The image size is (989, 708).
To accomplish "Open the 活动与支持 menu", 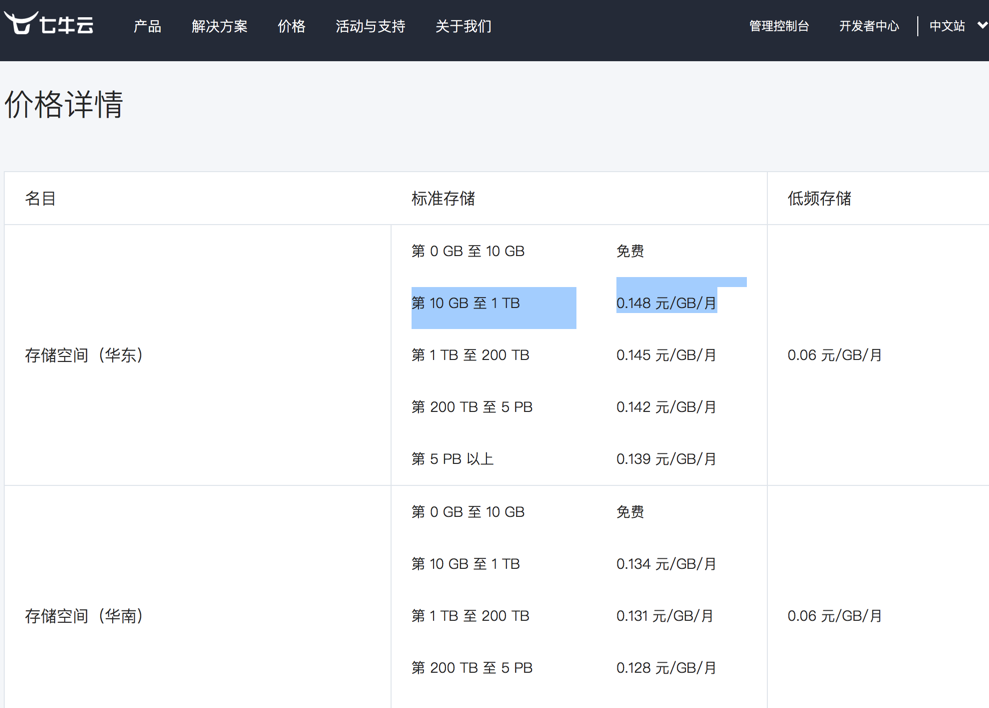I will 370,26.
